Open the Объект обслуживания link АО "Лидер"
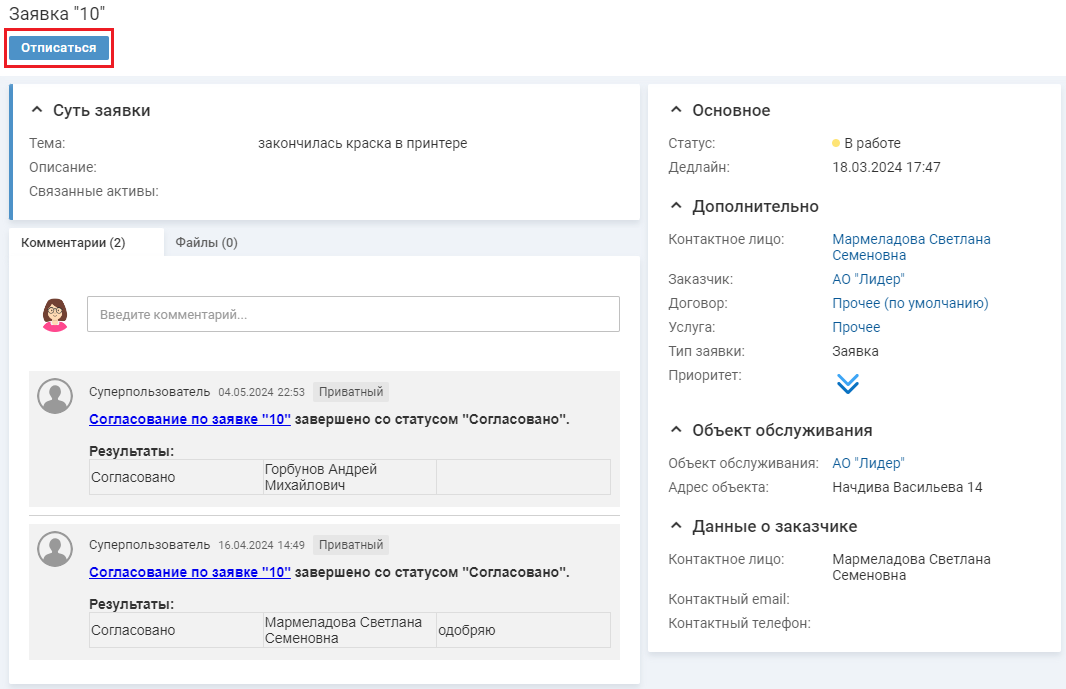The height and width of the screenshot is (689, 1066). [x=867, y=463]
